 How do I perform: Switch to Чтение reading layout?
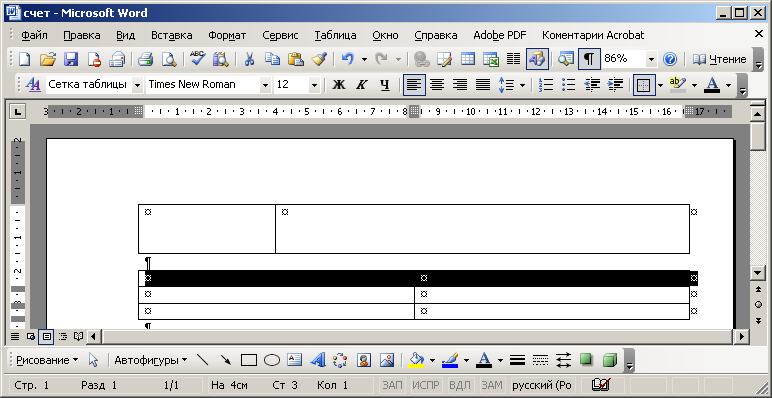[x=720, y=59]
